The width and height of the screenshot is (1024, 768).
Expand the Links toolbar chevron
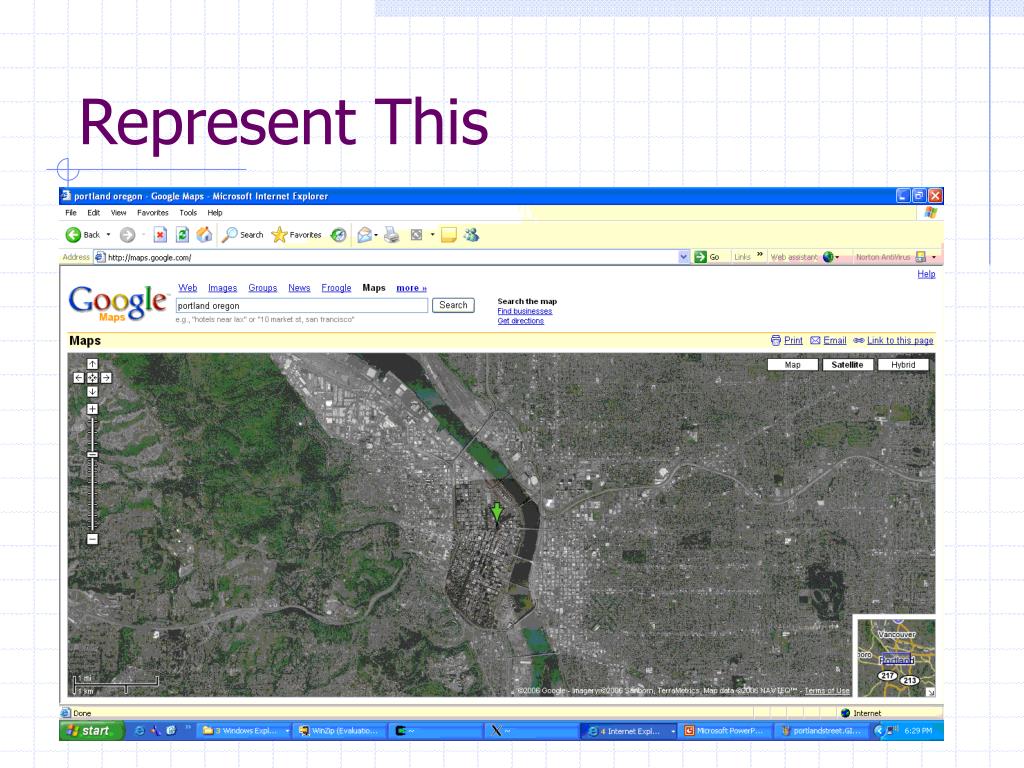pos(760,254)
